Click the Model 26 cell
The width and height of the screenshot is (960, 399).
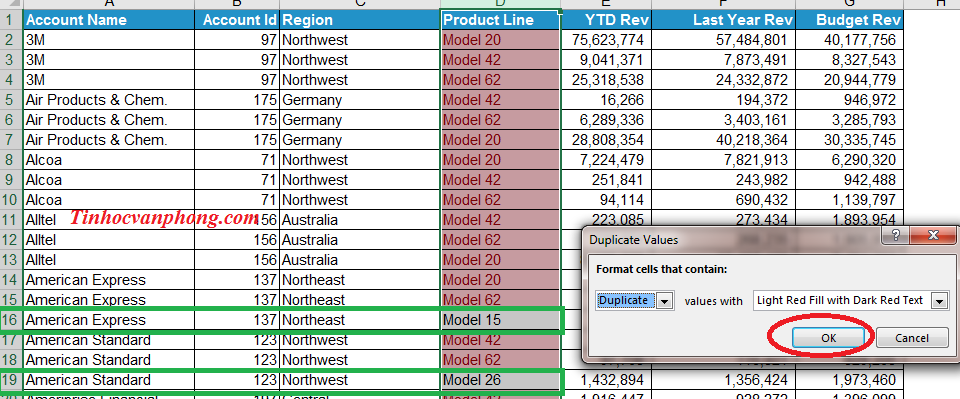click(x=500, y=380)
